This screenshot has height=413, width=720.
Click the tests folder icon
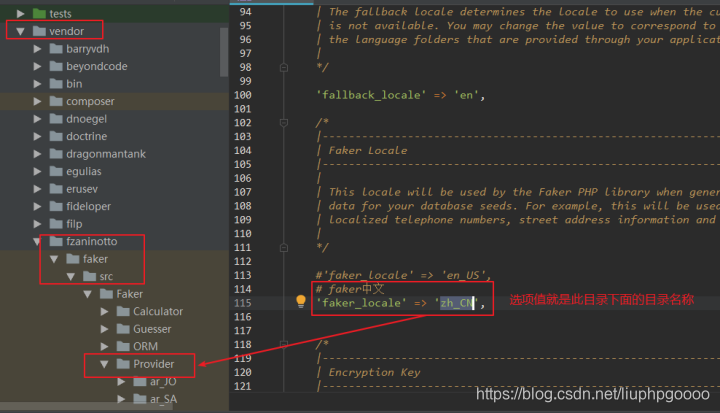tap(39, 13)
